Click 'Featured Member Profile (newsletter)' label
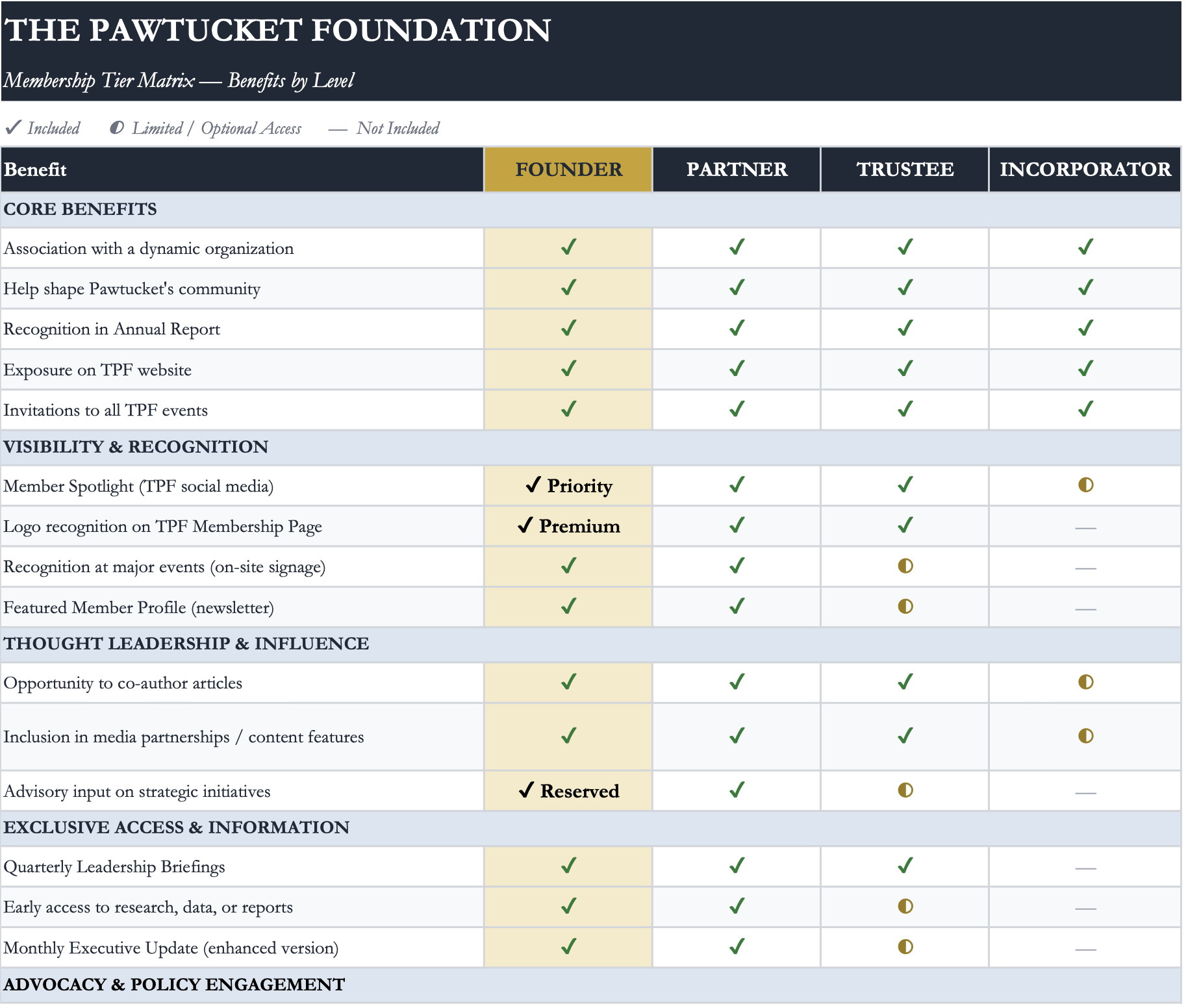 pyautogui.click(x=138, y=608)
